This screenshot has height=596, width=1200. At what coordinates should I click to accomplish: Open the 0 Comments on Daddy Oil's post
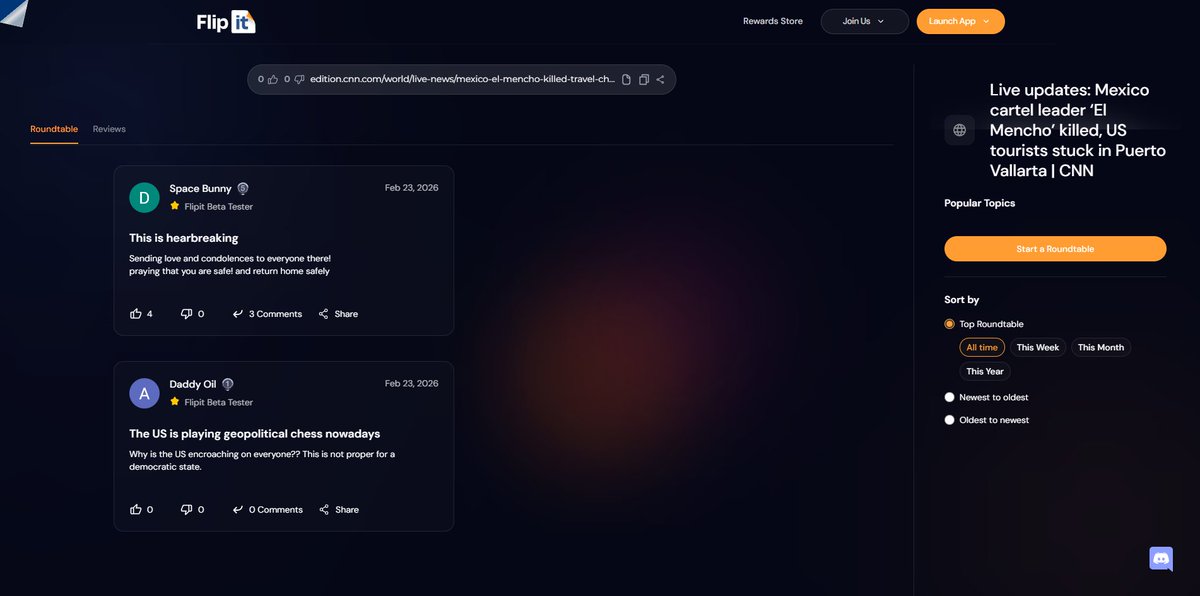[x=267, y=510]
